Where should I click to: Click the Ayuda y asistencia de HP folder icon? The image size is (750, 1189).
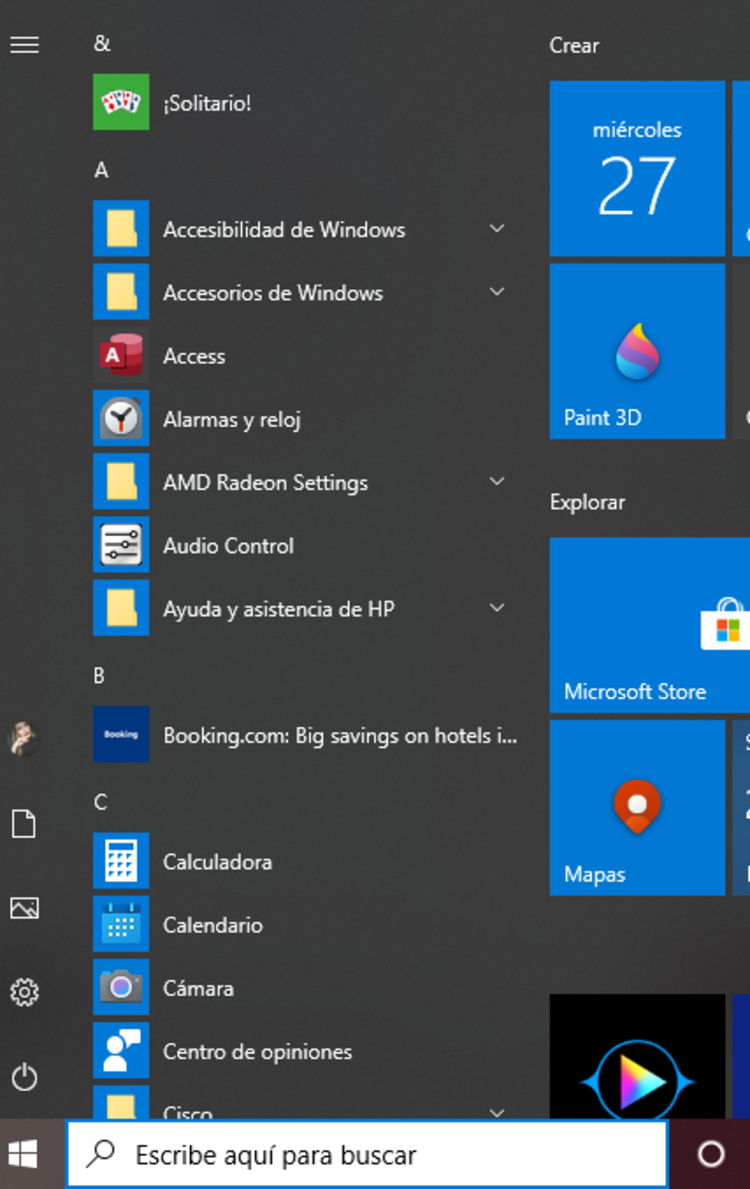tap(121, 608)
